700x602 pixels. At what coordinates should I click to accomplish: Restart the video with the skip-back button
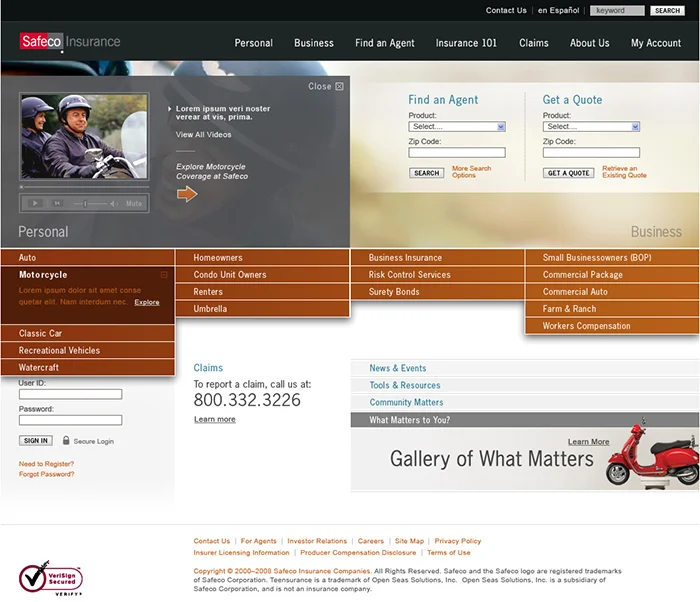pos(57,203)
